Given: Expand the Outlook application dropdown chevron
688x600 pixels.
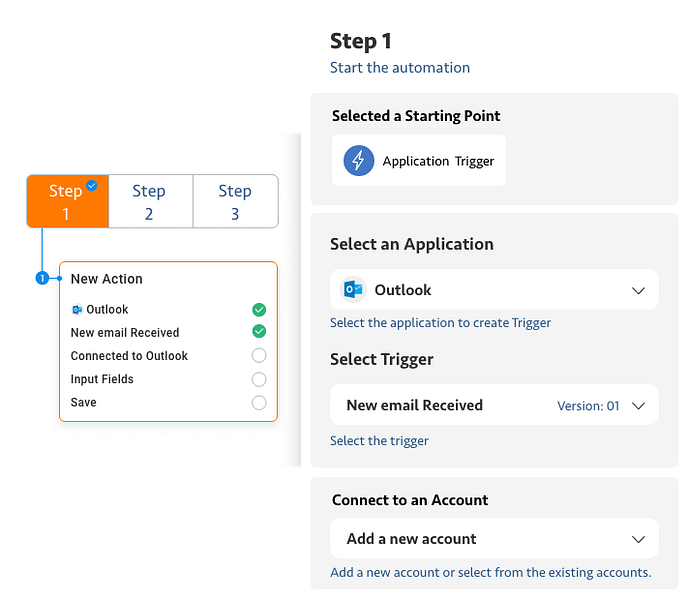Looking at the screenshot, I should [638, 291].
